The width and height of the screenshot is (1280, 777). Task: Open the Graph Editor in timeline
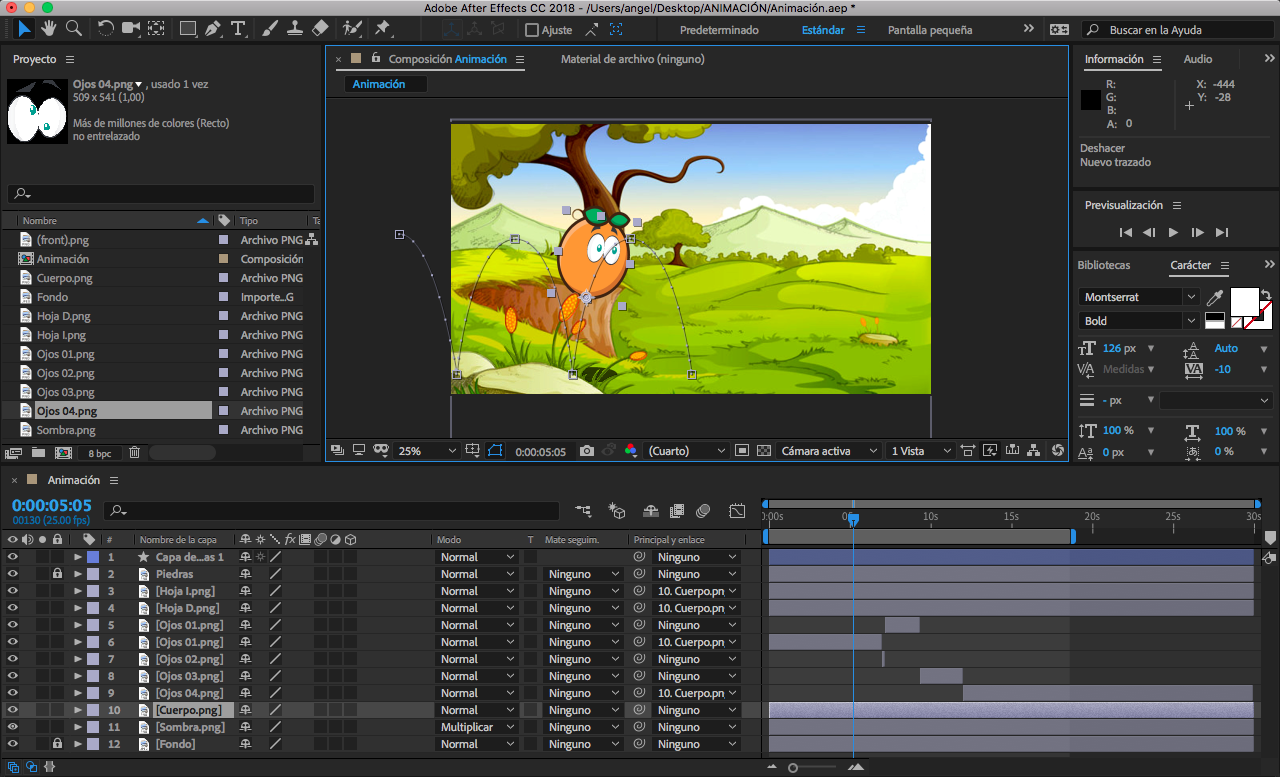point(737,511)
